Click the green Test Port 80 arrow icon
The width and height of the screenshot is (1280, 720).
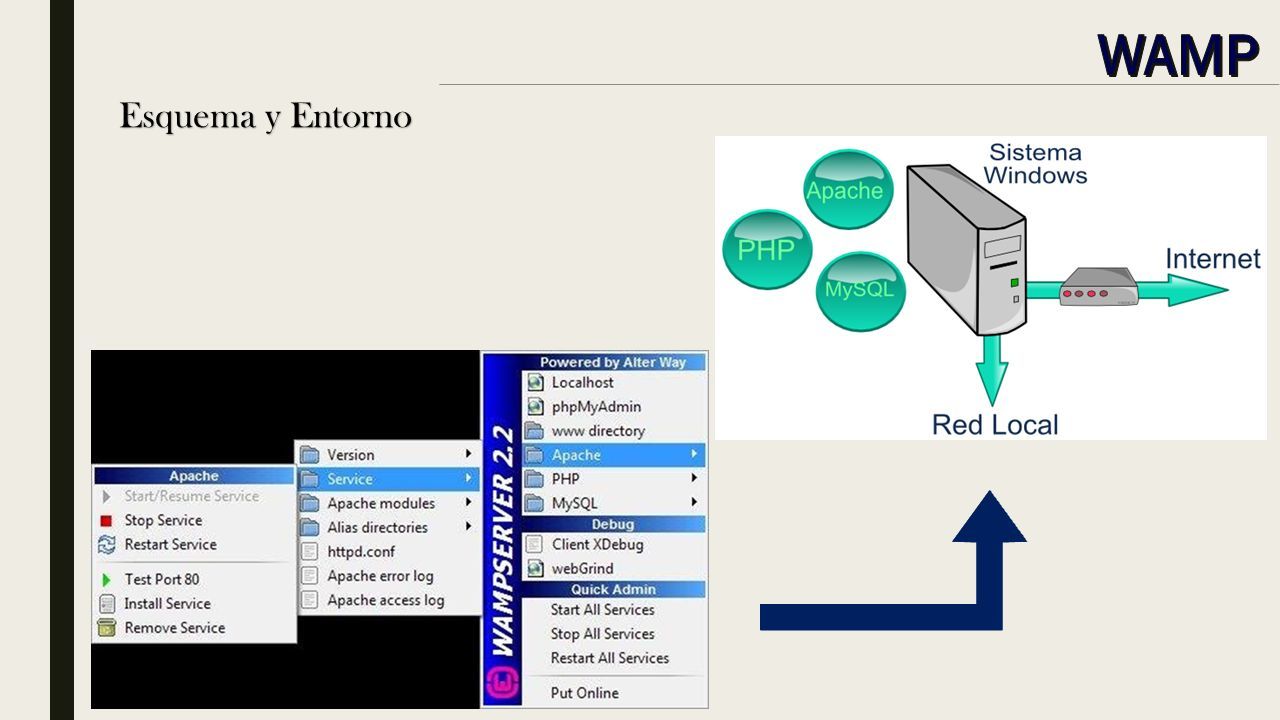coord(106,579)
